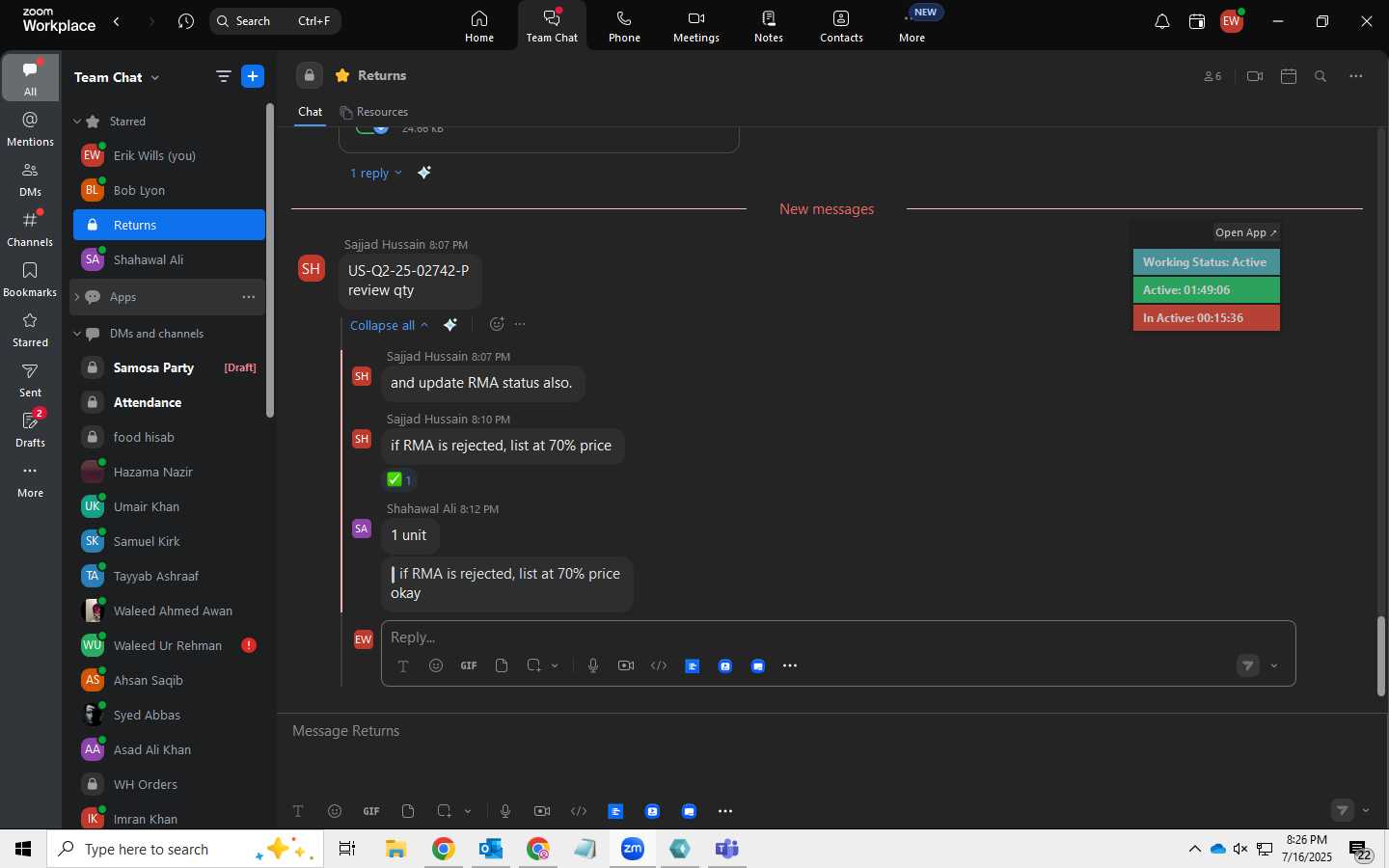Viewport: 1389px width, 868px height.
Task: Open the Drafts section with badge
Action: (x=30, y=430)
